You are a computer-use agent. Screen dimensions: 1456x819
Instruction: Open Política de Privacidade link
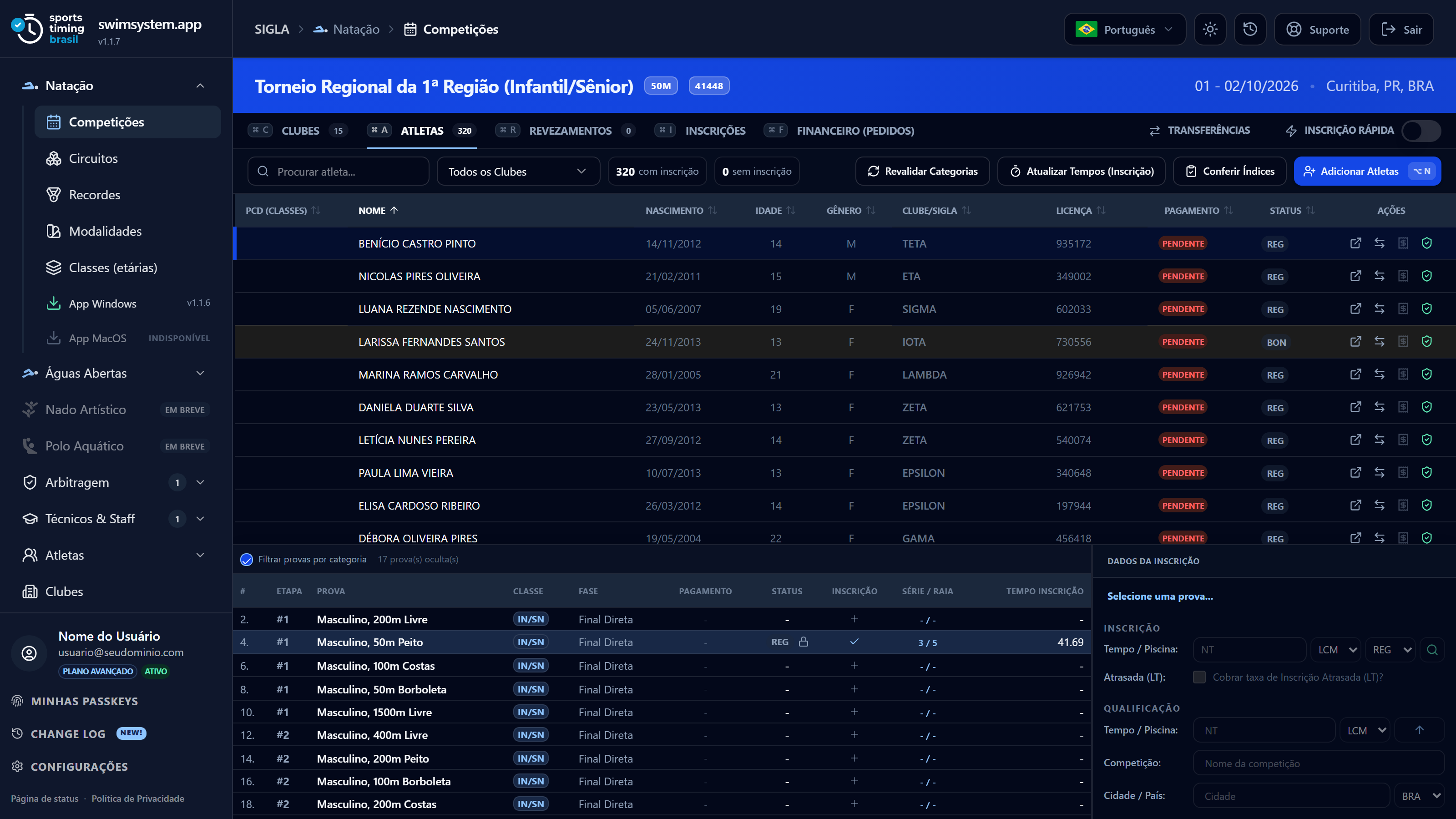[x=137, y=798]
